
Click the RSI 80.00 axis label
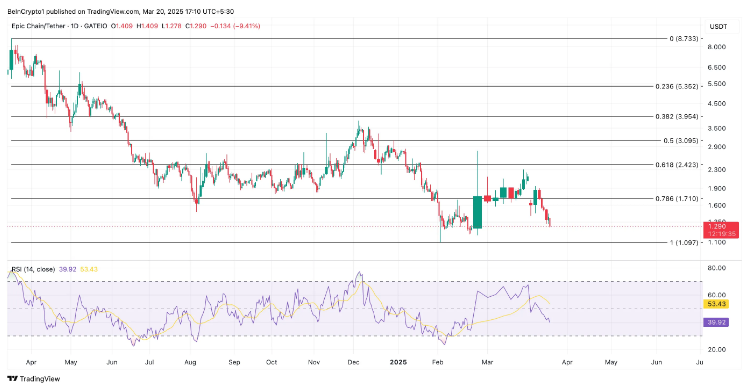(716, 268)
